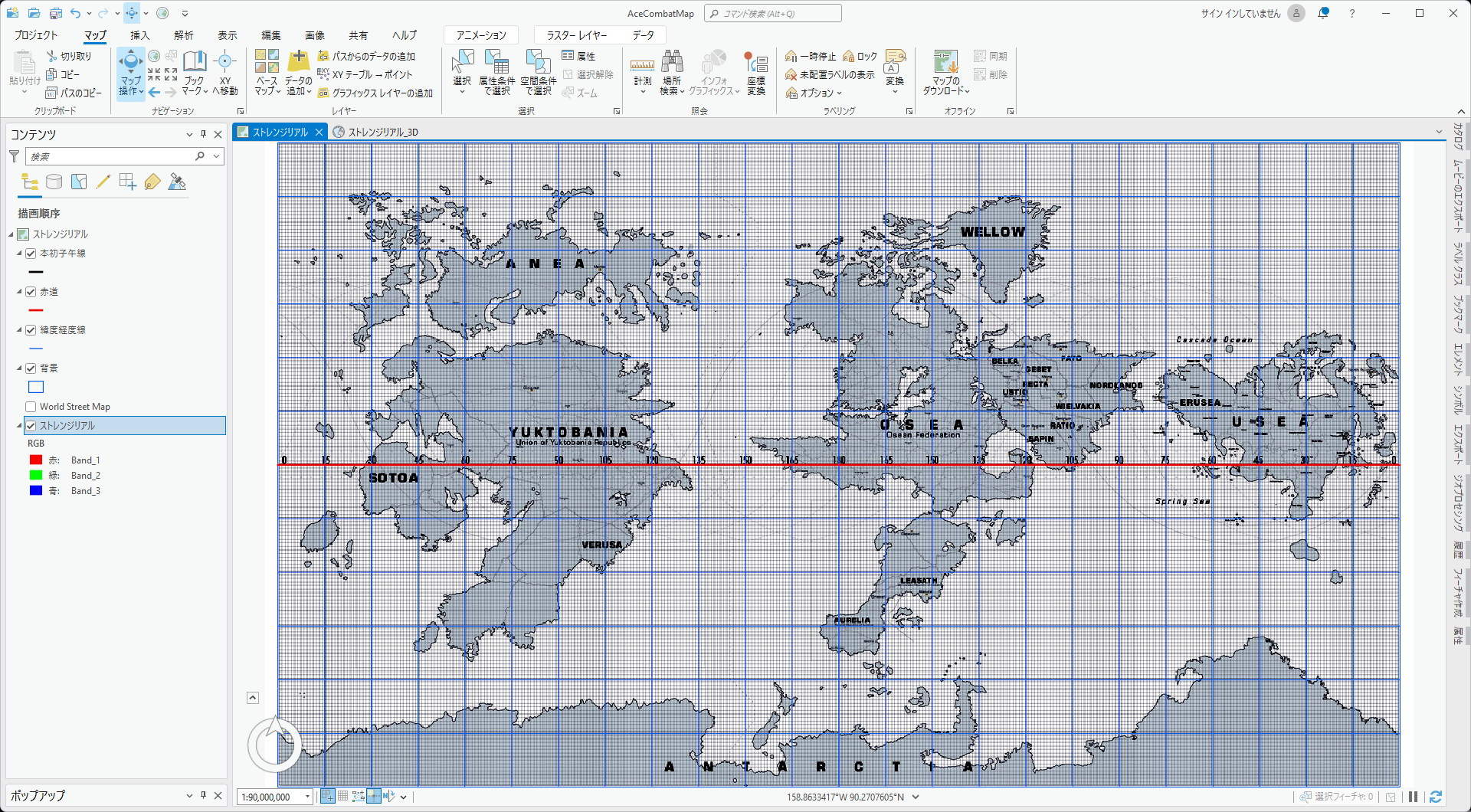Open 属性条件で選択 tool

point(496,73)
